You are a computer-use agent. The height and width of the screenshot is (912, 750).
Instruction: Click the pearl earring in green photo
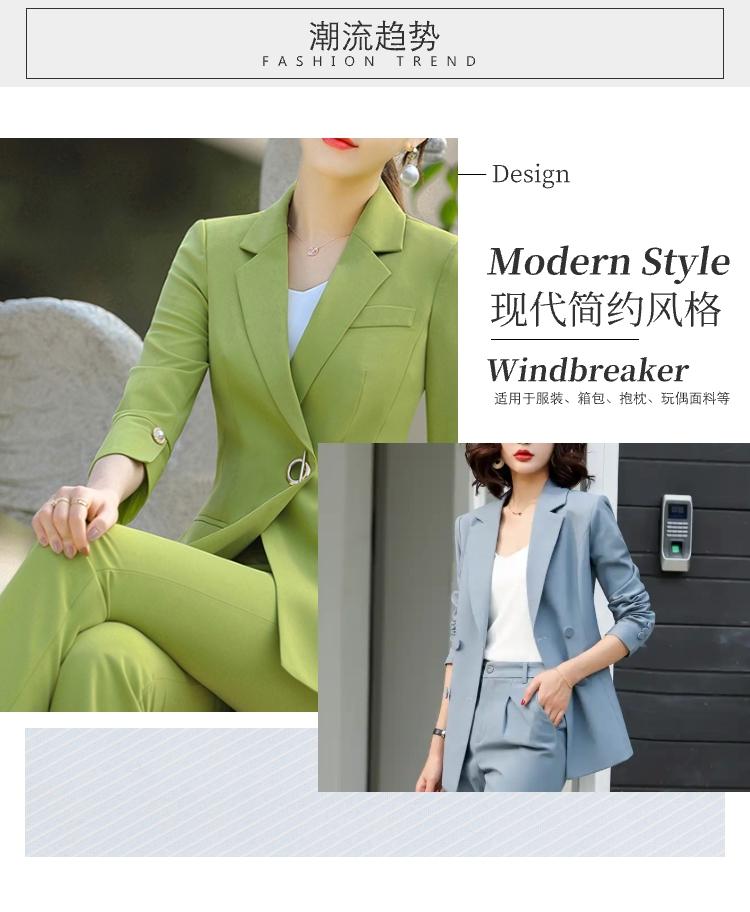coord(410,172)
